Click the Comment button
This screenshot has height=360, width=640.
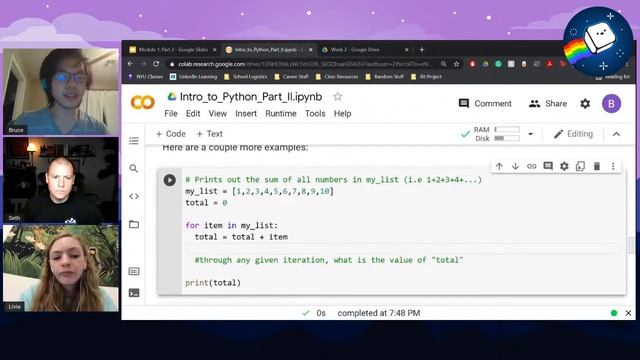tap(485, 104)
